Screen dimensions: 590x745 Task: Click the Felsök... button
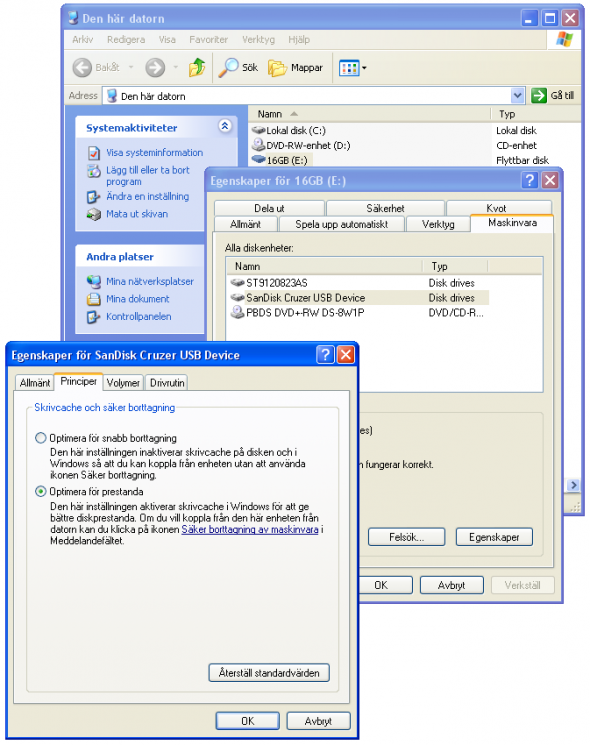407,537
